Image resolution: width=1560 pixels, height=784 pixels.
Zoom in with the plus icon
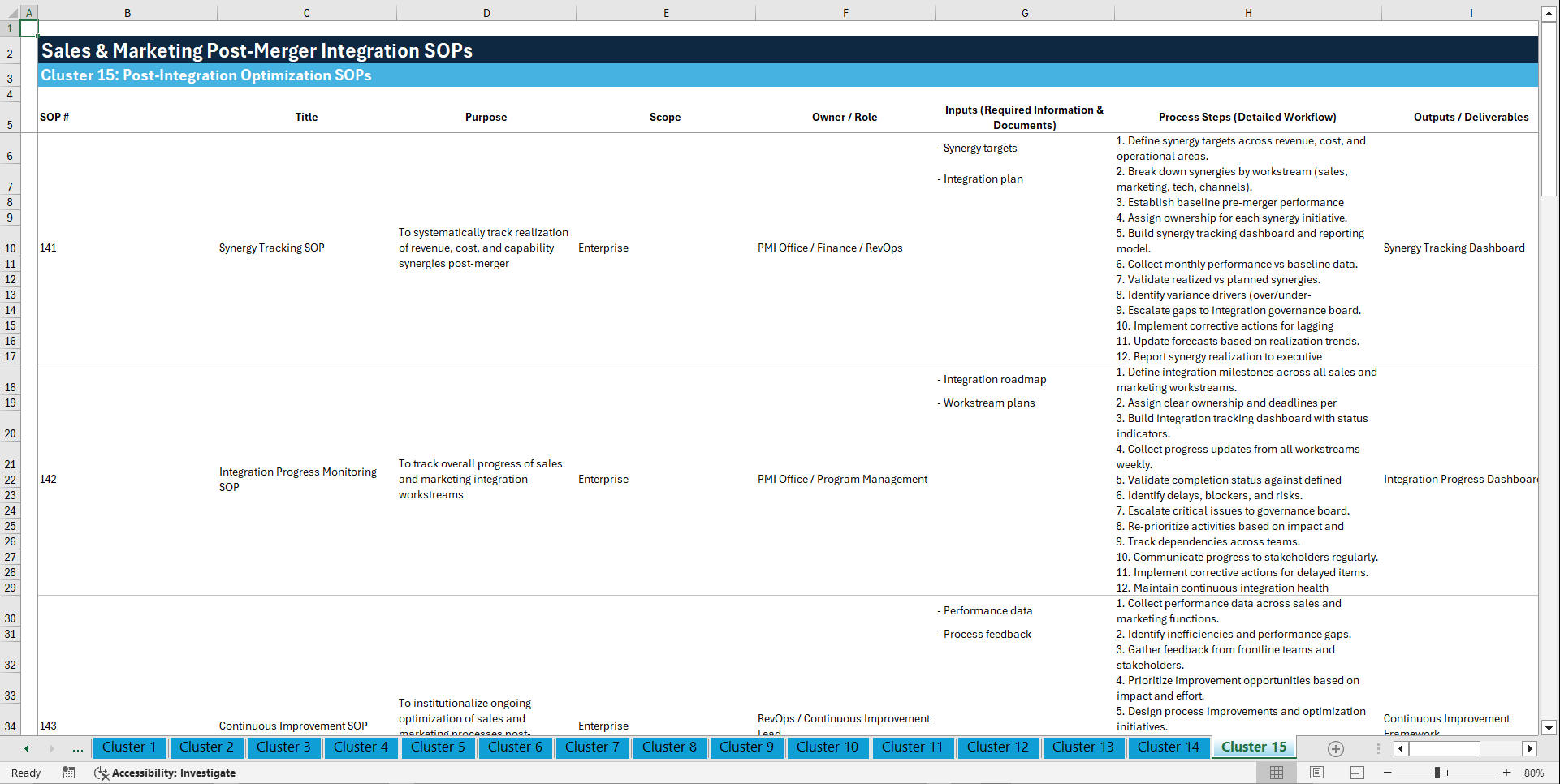[x=1507, y=773]
